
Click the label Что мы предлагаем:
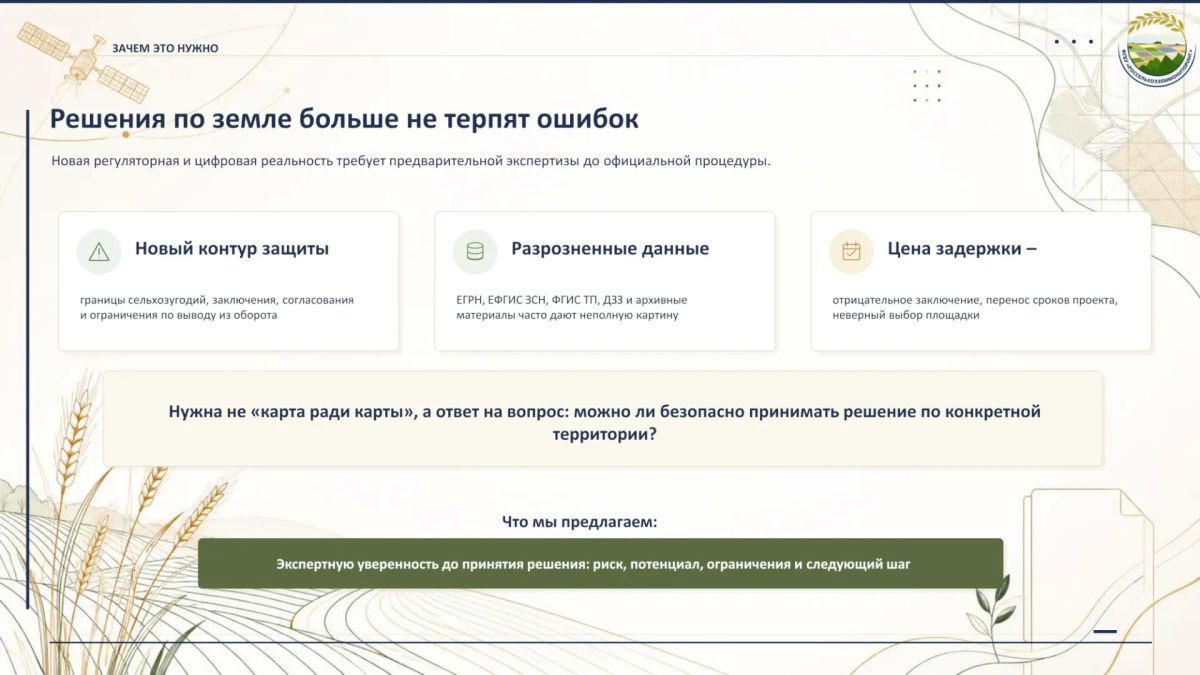(579, 522)
